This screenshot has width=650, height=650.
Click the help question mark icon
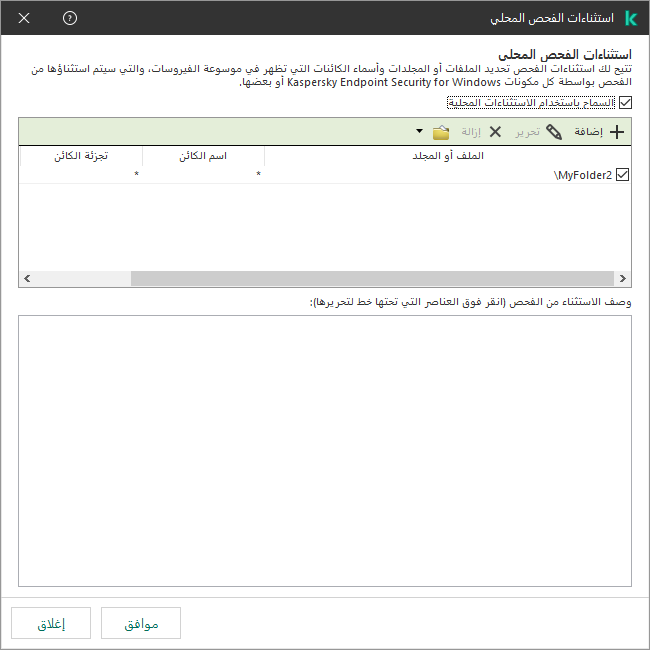click(x=70, y=18)
